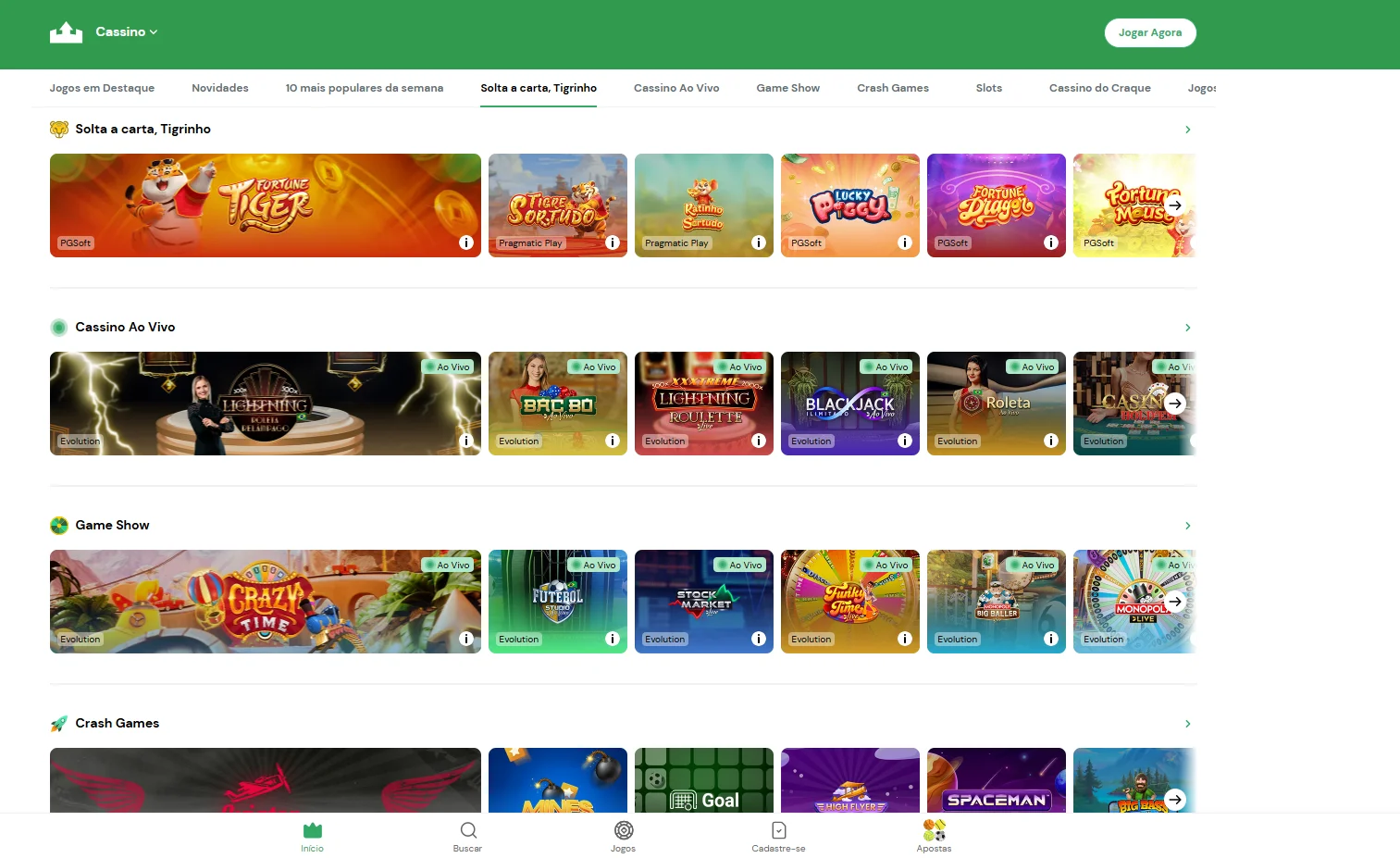Open the Crazy Time game banner
The width and height of the screenshot is (1400, 858).
(x=266, y=602)
